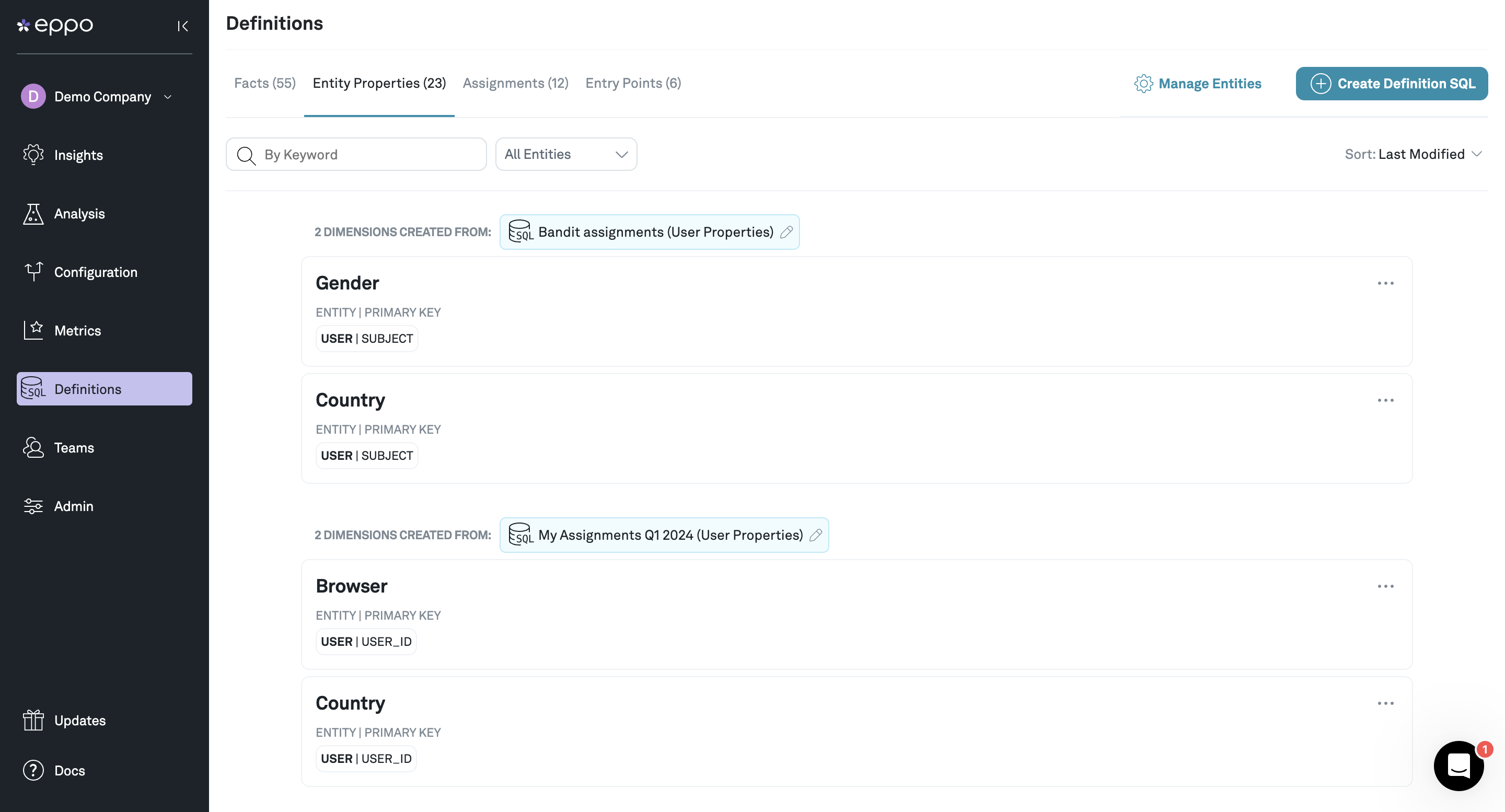Open the three-dot menu for Gender
The height and width of the screenshot is (812, 1505).
pos(1385,283)
